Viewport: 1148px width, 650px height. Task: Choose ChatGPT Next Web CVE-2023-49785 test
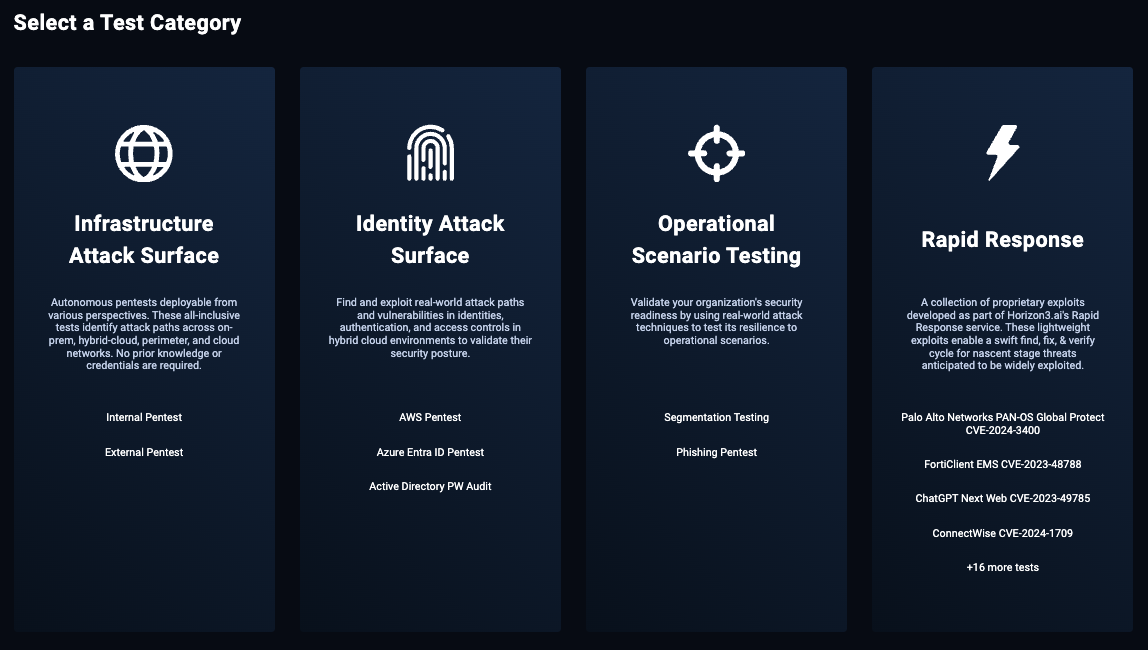pyautogui.click(x=1002, y=498)
